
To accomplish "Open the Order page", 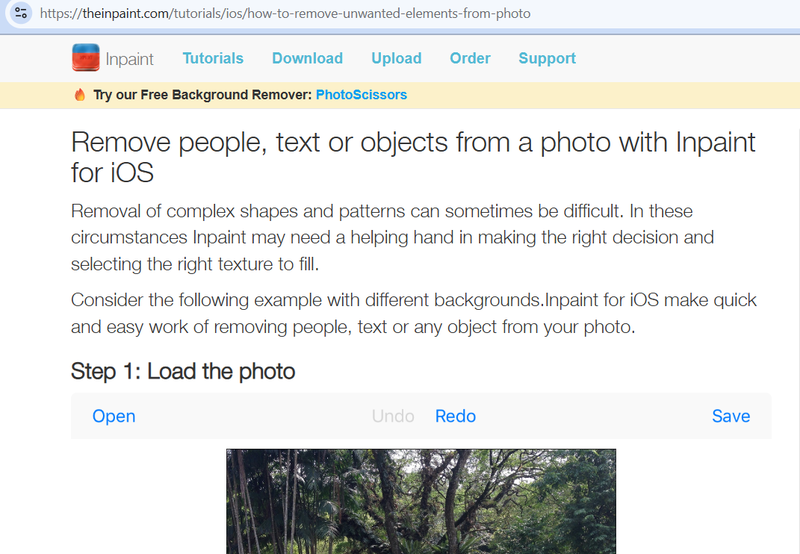I will coord(470,58).
